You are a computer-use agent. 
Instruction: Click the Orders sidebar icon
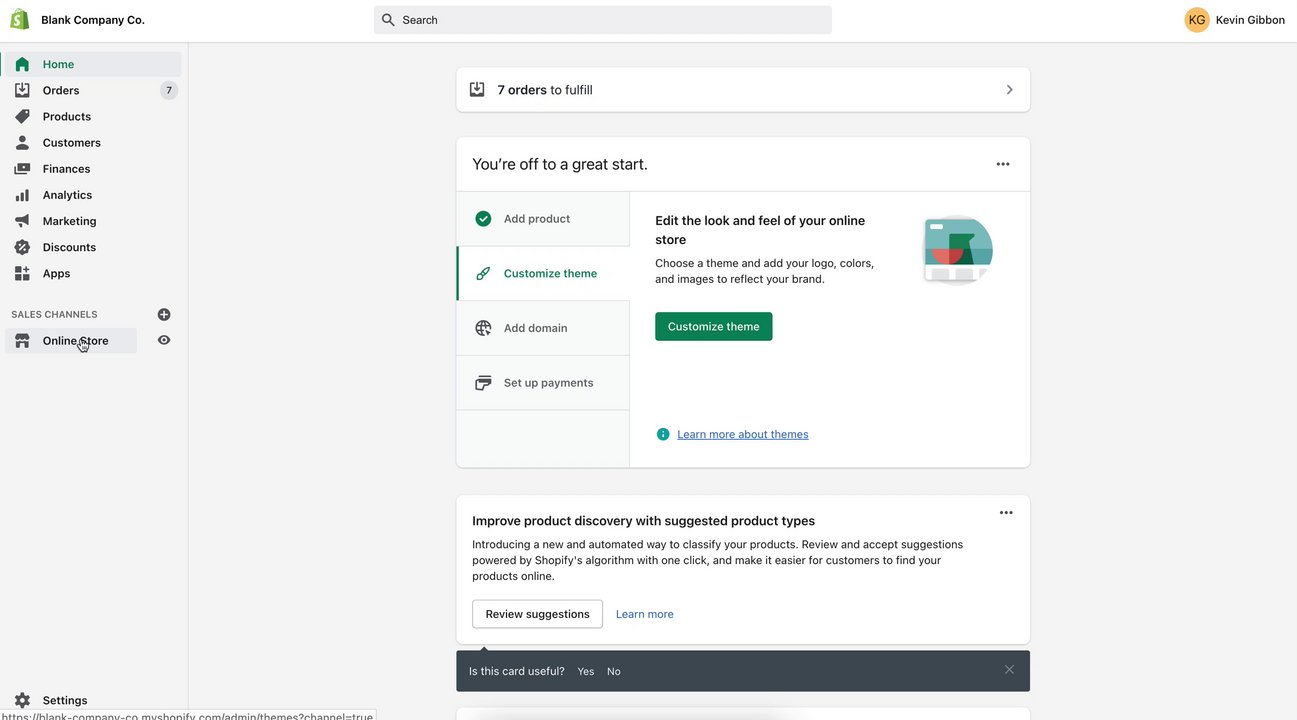(x=22, y=90)
